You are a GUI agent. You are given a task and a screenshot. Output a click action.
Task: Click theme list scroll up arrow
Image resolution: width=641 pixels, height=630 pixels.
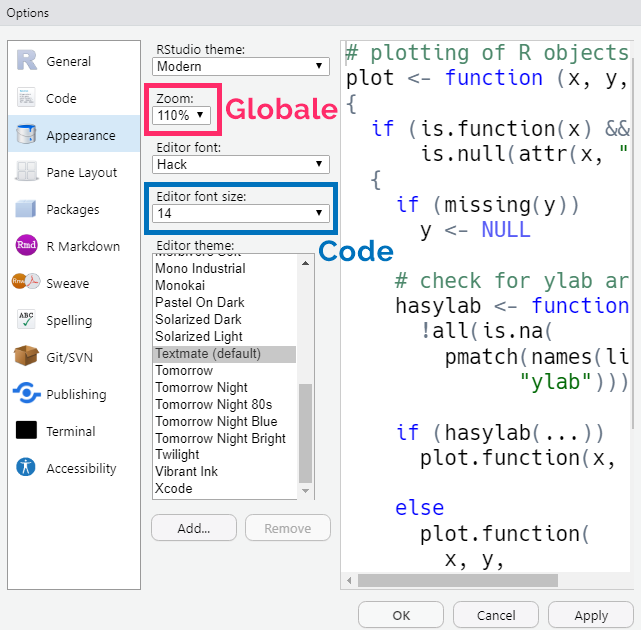tap(305, 263)
